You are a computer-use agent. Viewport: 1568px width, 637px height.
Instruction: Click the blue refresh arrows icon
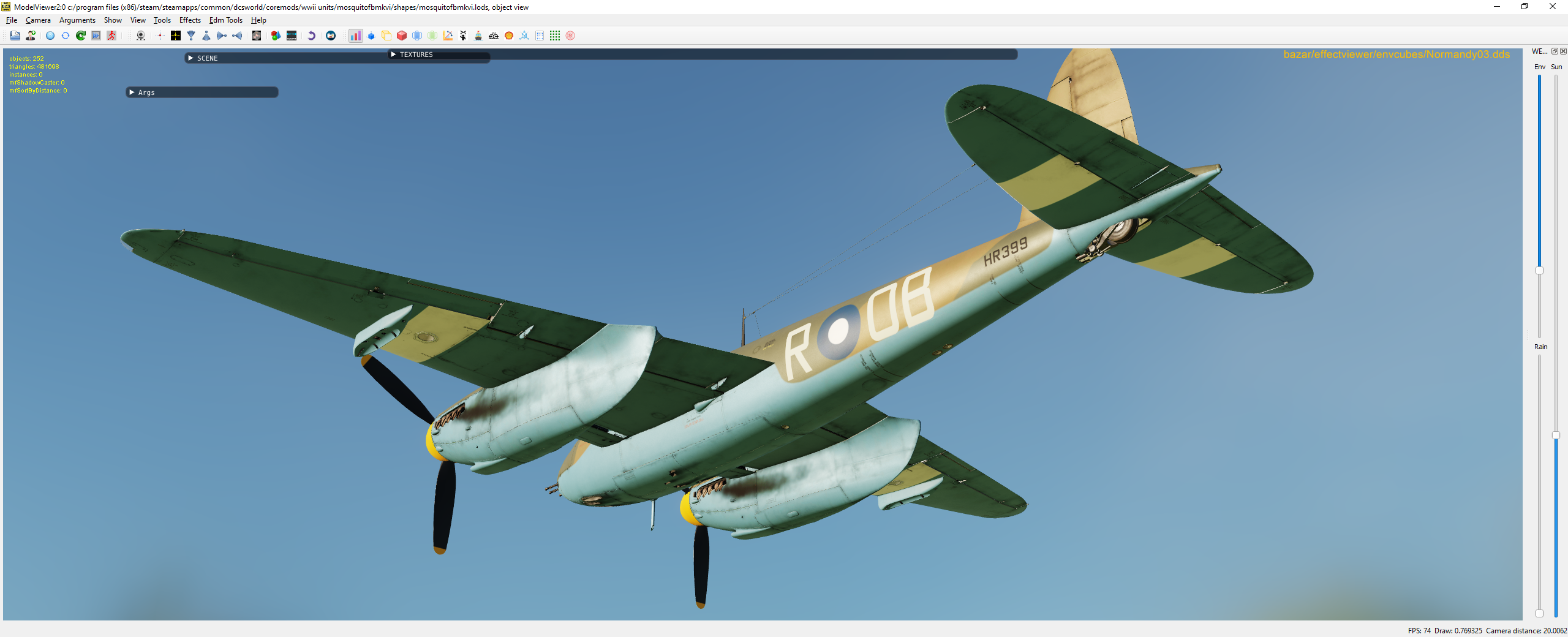66,36
